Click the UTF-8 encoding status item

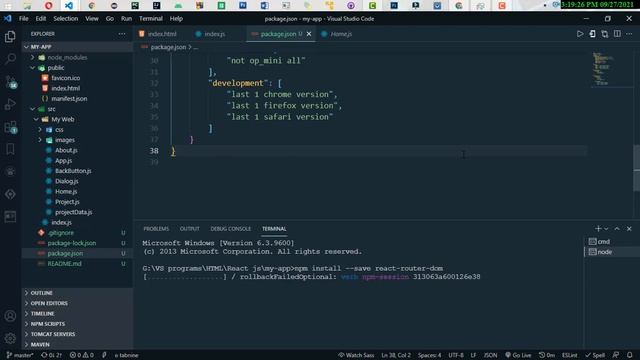pyautogui.click(x=456, y=355)
